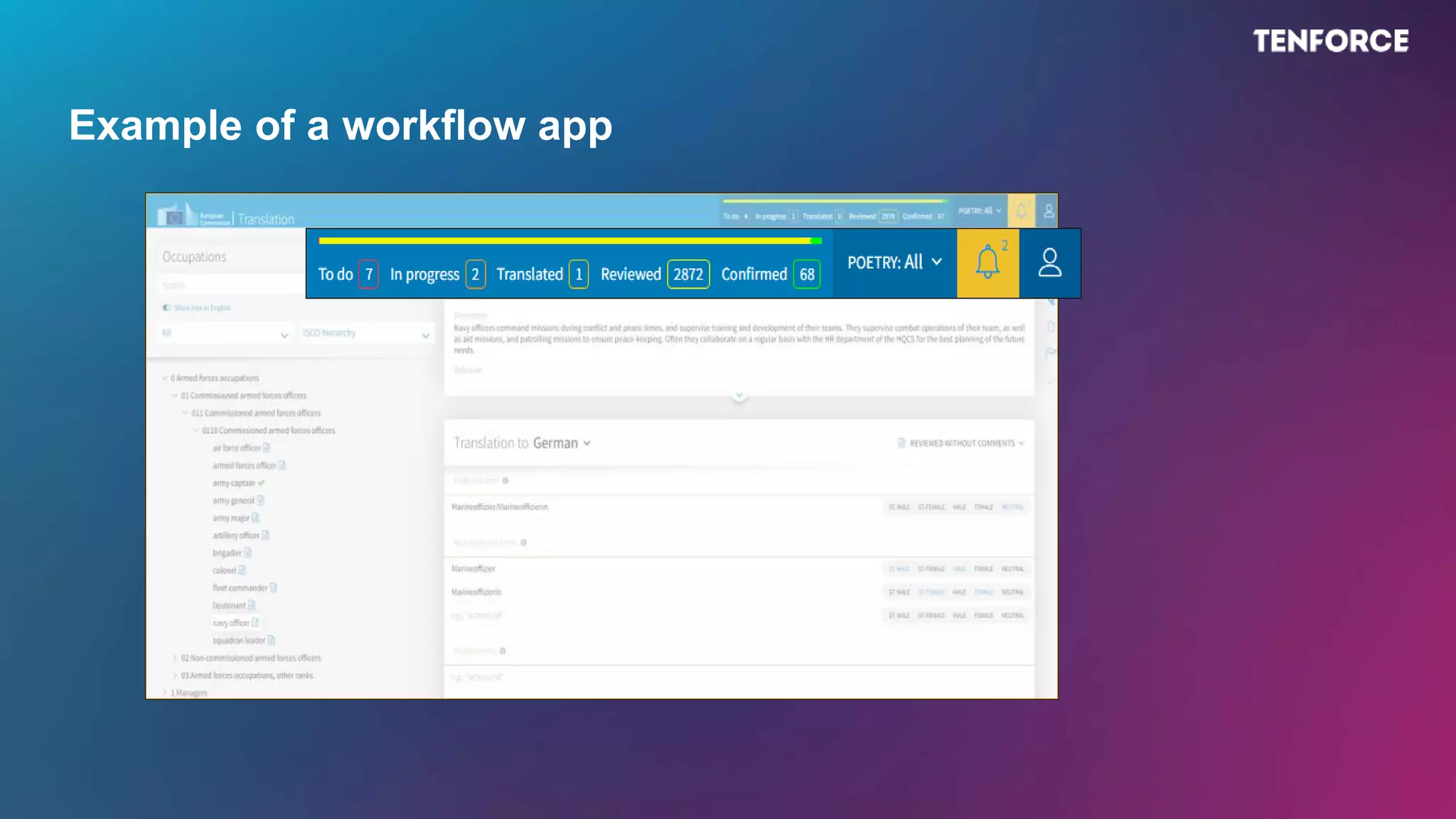Click the flag icon on right sidebar
Screen dimensions: 1456x819
click(x=1050, y=353)
